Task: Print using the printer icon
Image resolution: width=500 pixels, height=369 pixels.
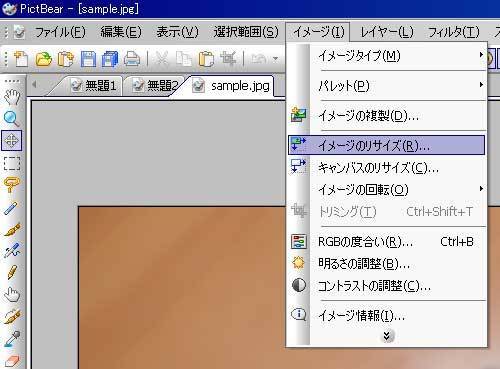Action: (132, 59)
